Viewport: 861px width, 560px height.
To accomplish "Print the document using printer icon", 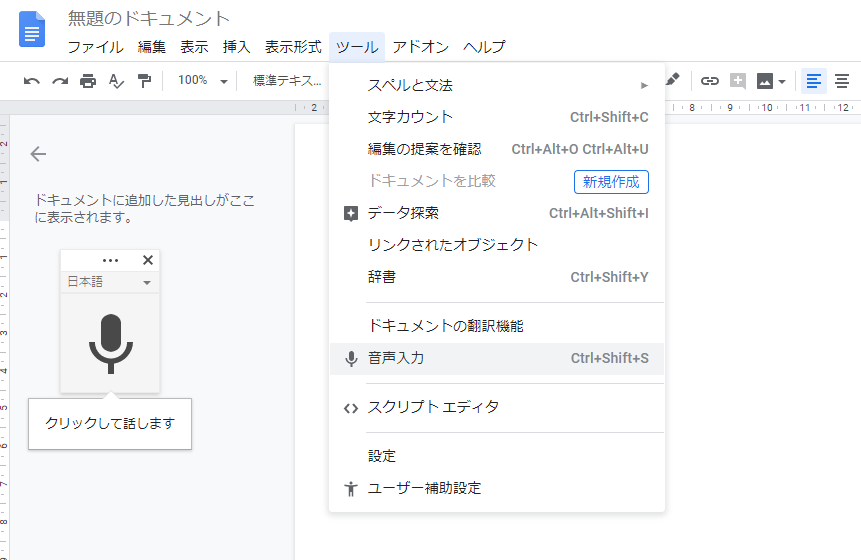I will pos(88,81).
